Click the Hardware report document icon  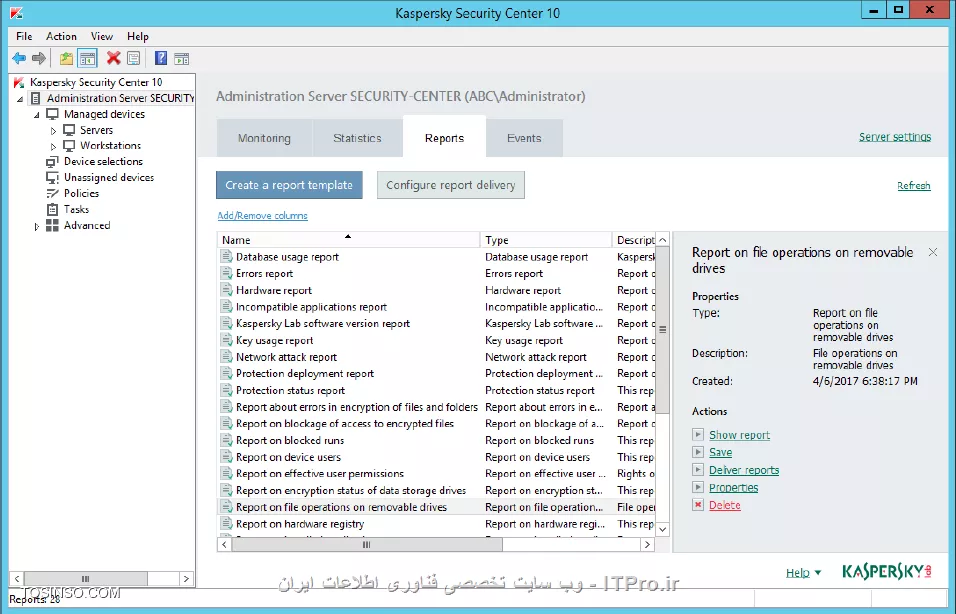pyautogui.click(x=227, y=290)
